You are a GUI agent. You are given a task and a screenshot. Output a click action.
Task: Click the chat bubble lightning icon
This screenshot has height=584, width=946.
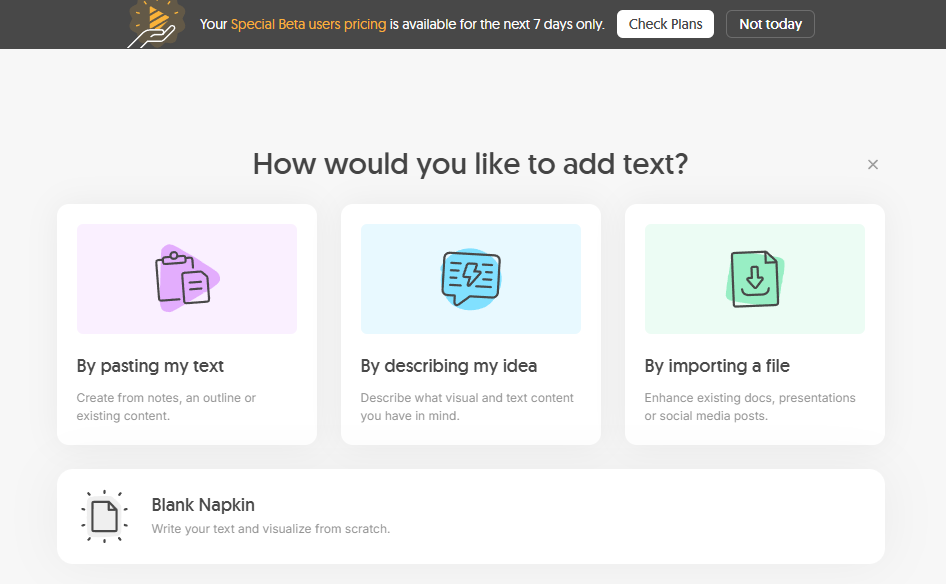tap(470, 278)
